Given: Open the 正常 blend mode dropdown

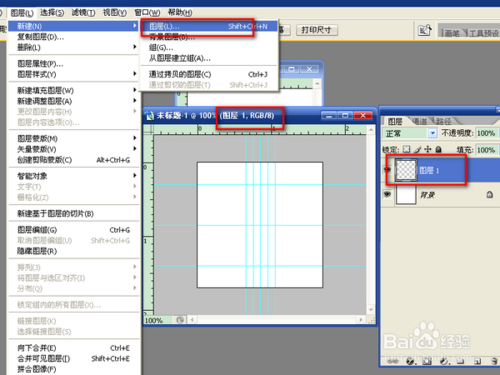Looking at the screenshot, I should pyautogui.click(x=409, y=133).
